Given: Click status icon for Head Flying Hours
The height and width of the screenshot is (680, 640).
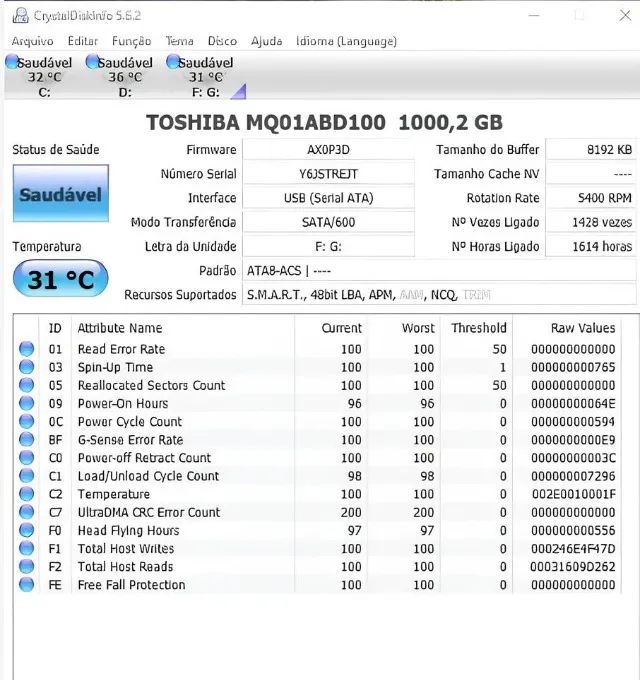Looking at the screenshot, I should tap(26, 530).
